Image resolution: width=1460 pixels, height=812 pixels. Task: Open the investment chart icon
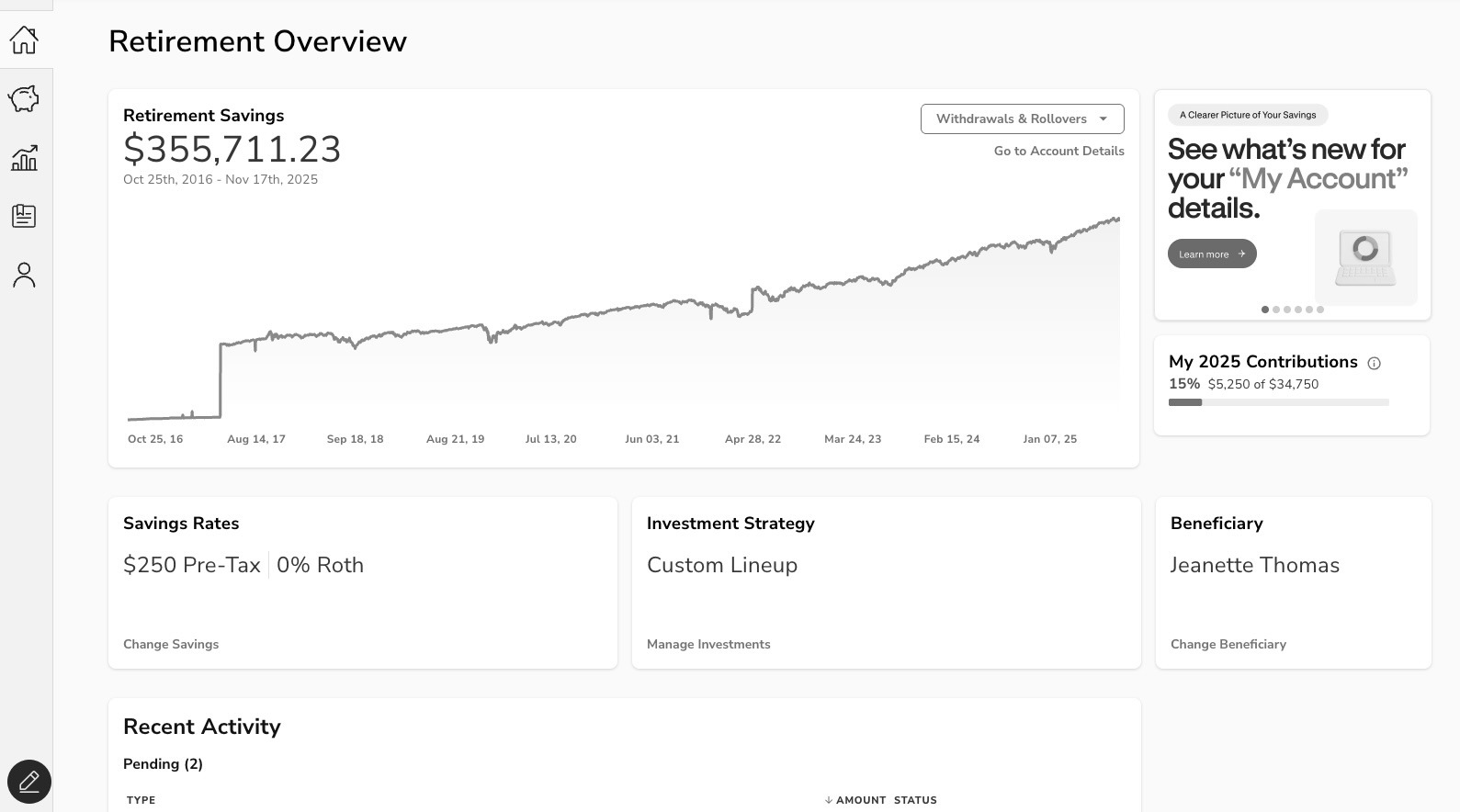(24, 158)
